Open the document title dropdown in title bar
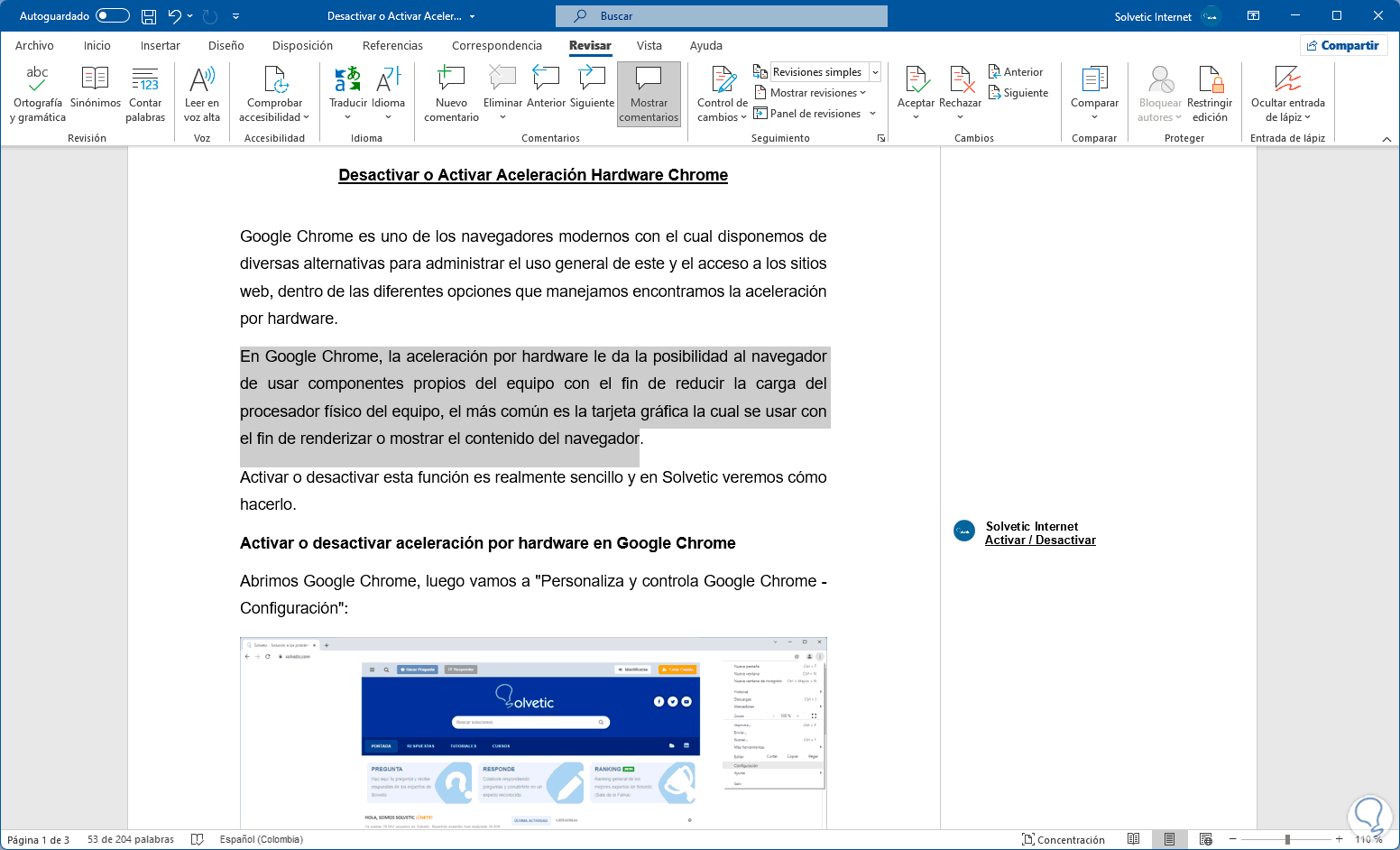 pos(472,16)
